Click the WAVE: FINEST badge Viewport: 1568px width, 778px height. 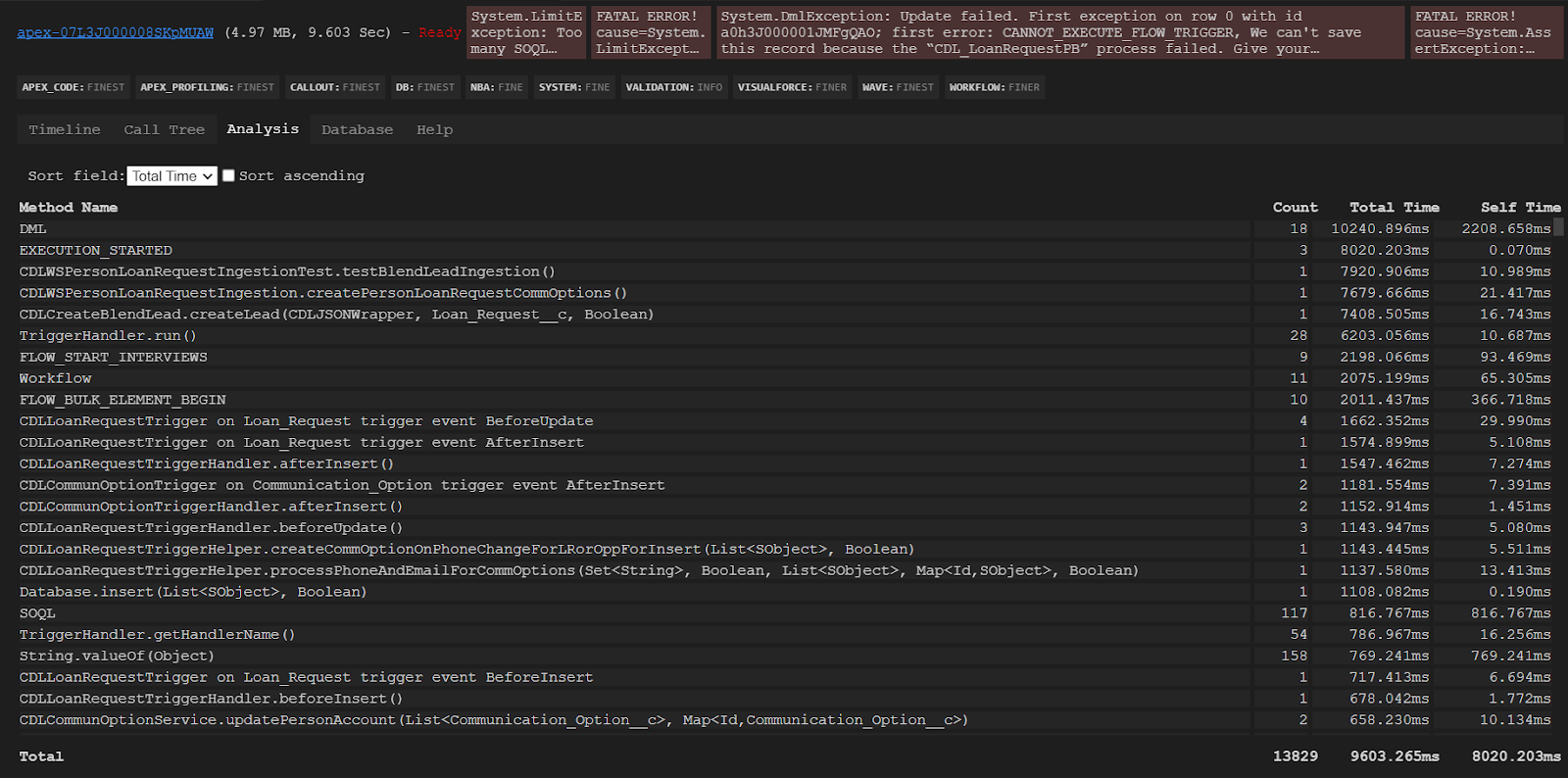point(898,87)
